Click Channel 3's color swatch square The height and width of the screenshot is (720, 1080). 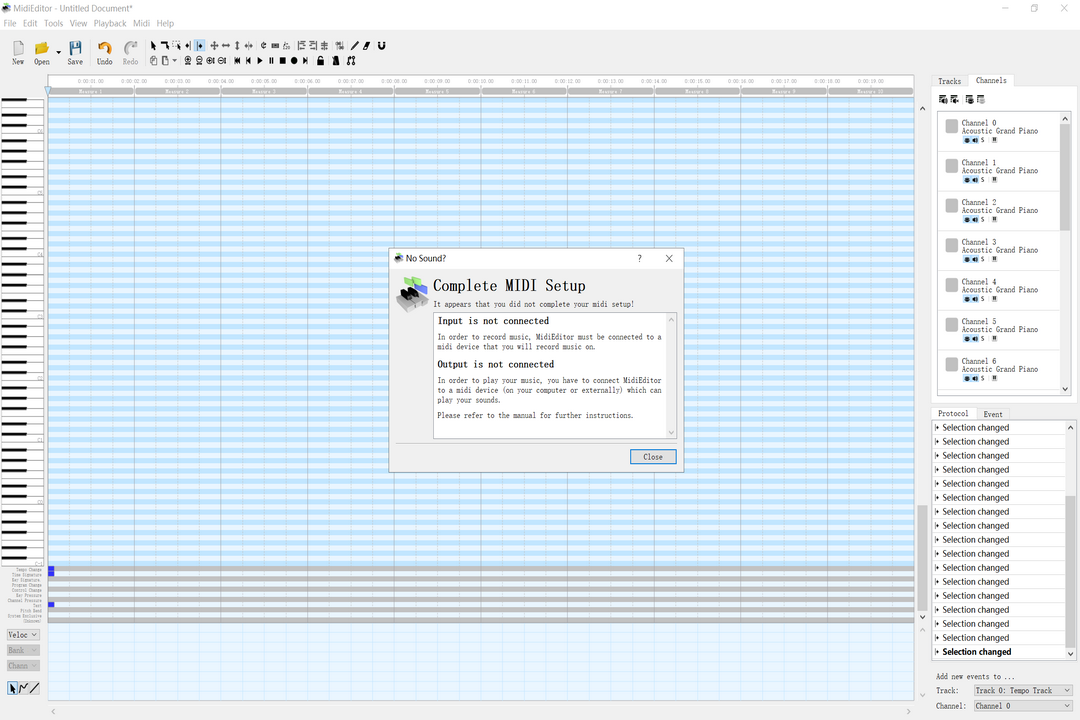pyautogui.click(x=951, y=245)
